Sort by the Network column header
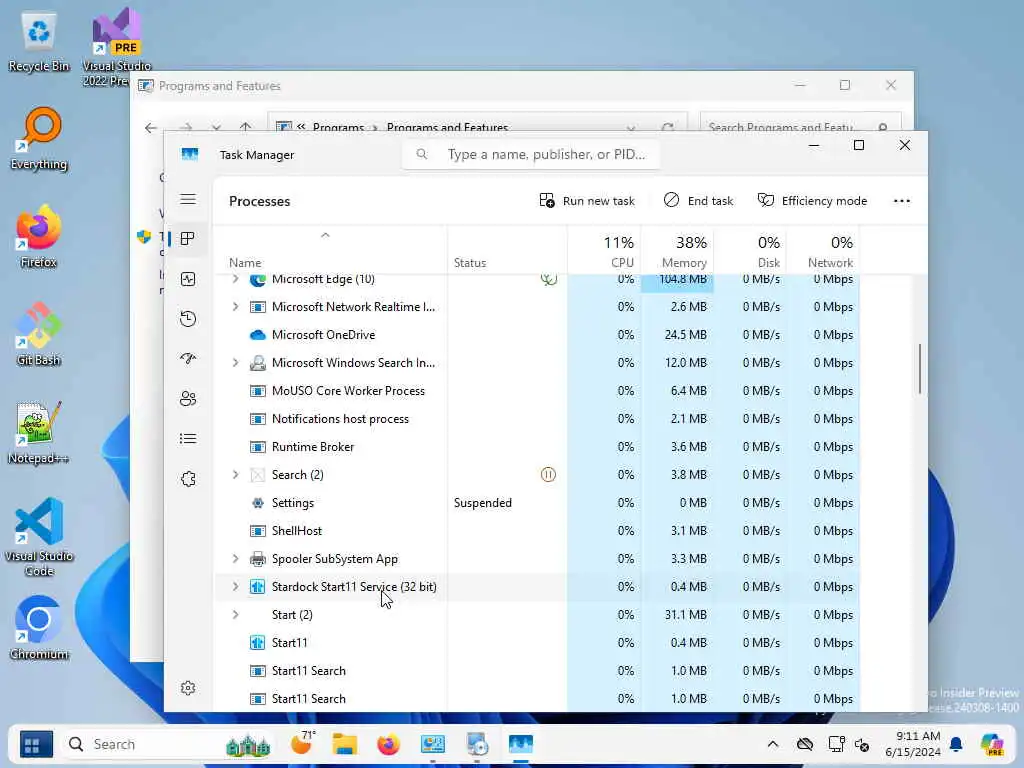The height and width of the screenshot is (768, 1024). pos(823,250)
